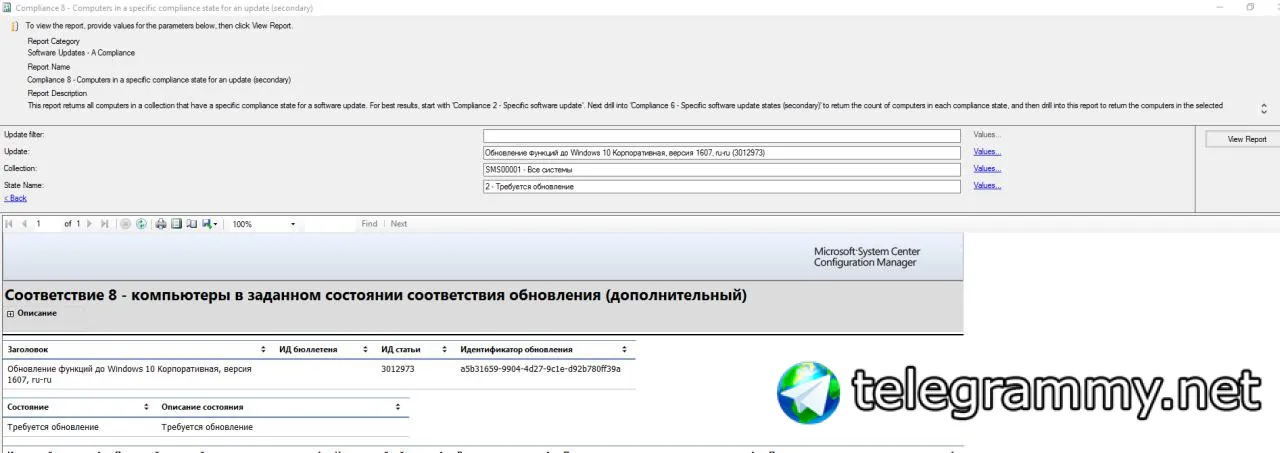
Task: Sort by the Заголовок column
Action: tap(264, 350)
